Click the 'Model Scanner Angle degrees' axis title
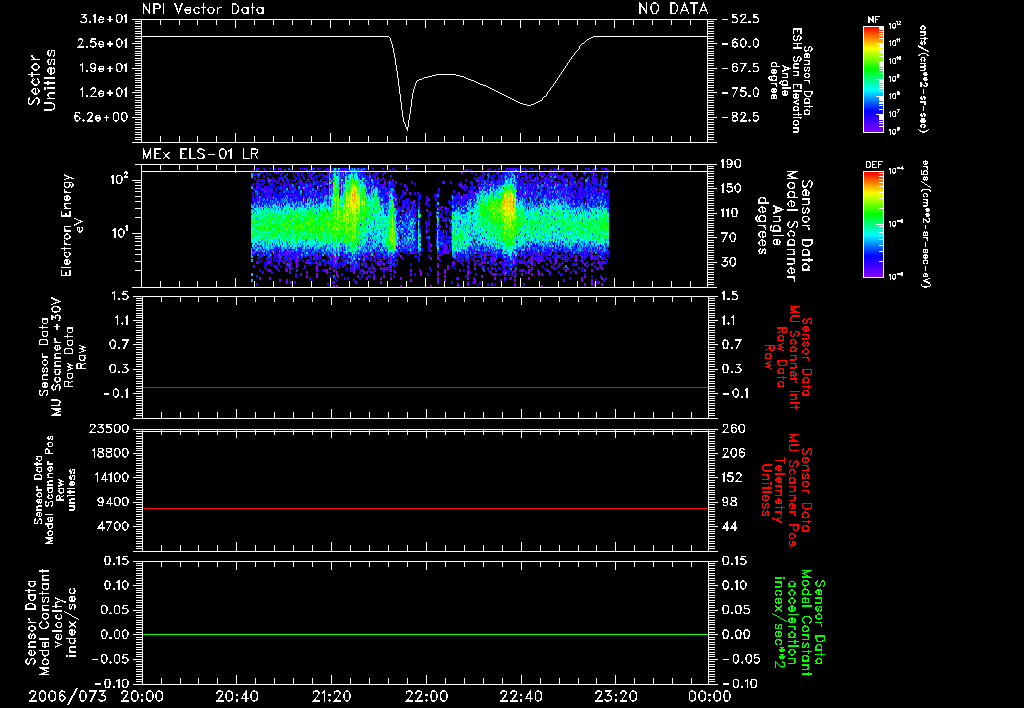Viewport: 1024px width, 708px height. click(784, 226)
